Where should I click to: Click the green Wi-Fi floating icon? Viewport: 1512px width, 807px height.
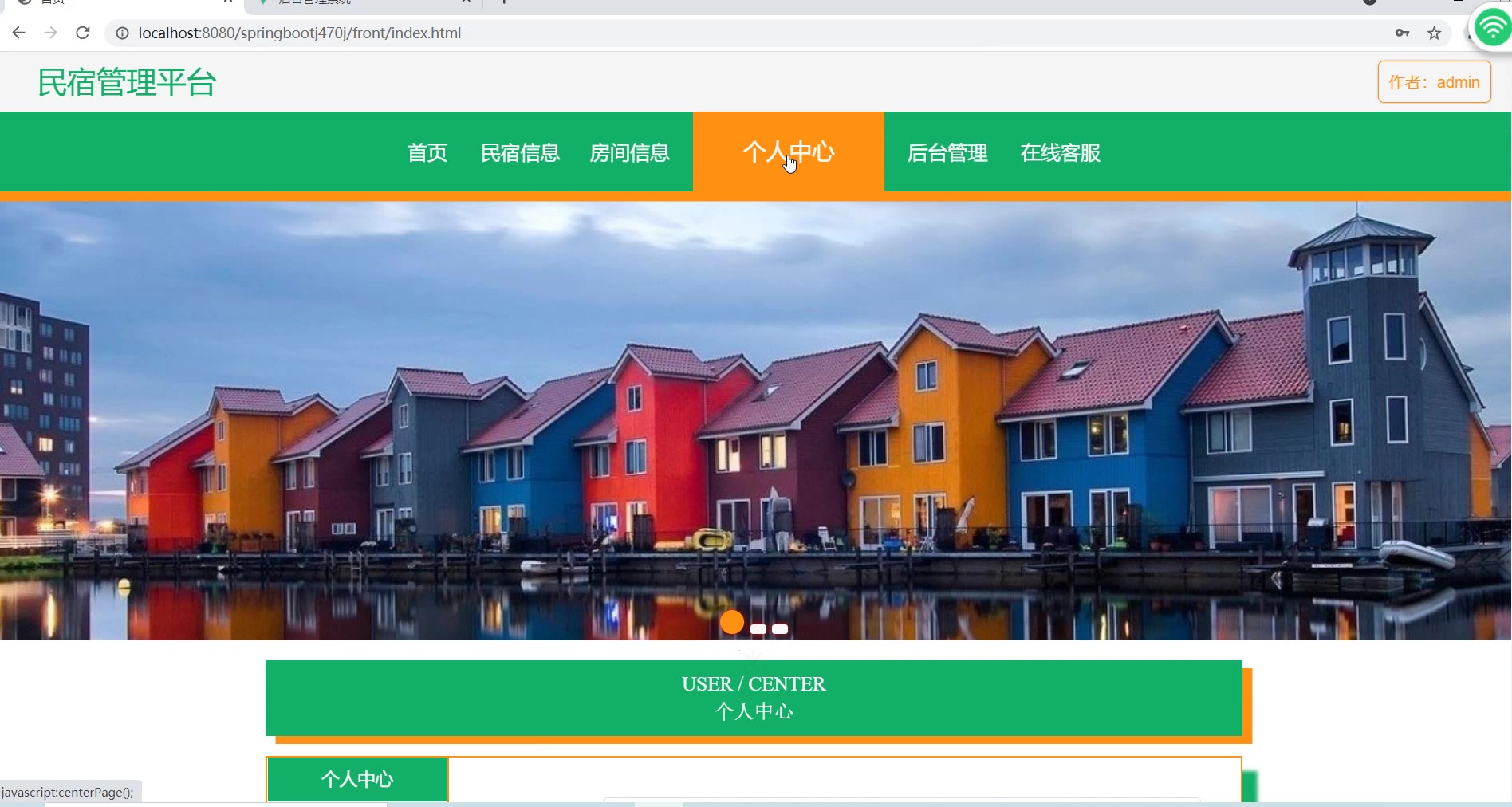tap(1492, 29)
